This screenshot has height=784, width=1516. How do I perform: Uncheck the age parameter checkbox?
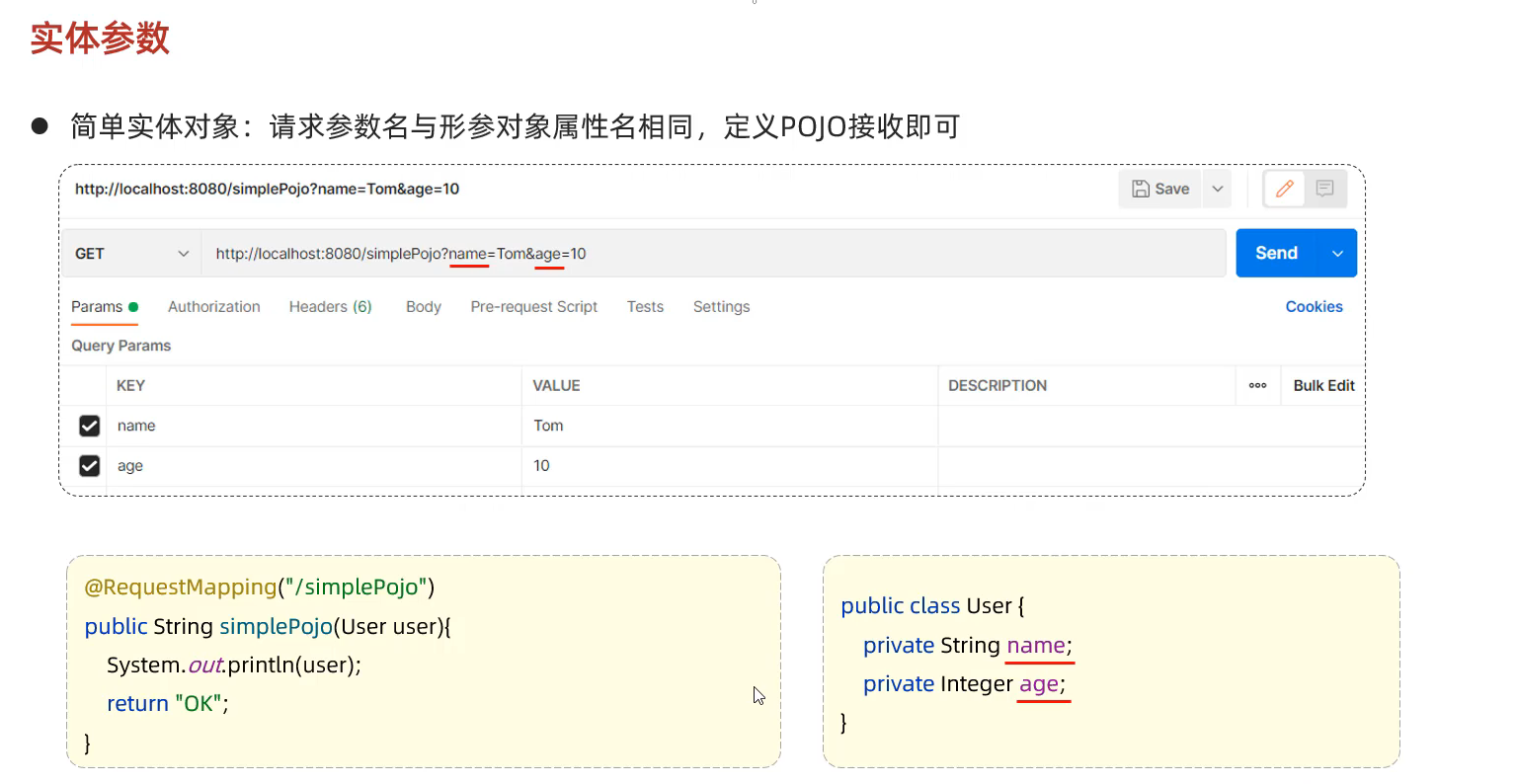tap(90, 466)
